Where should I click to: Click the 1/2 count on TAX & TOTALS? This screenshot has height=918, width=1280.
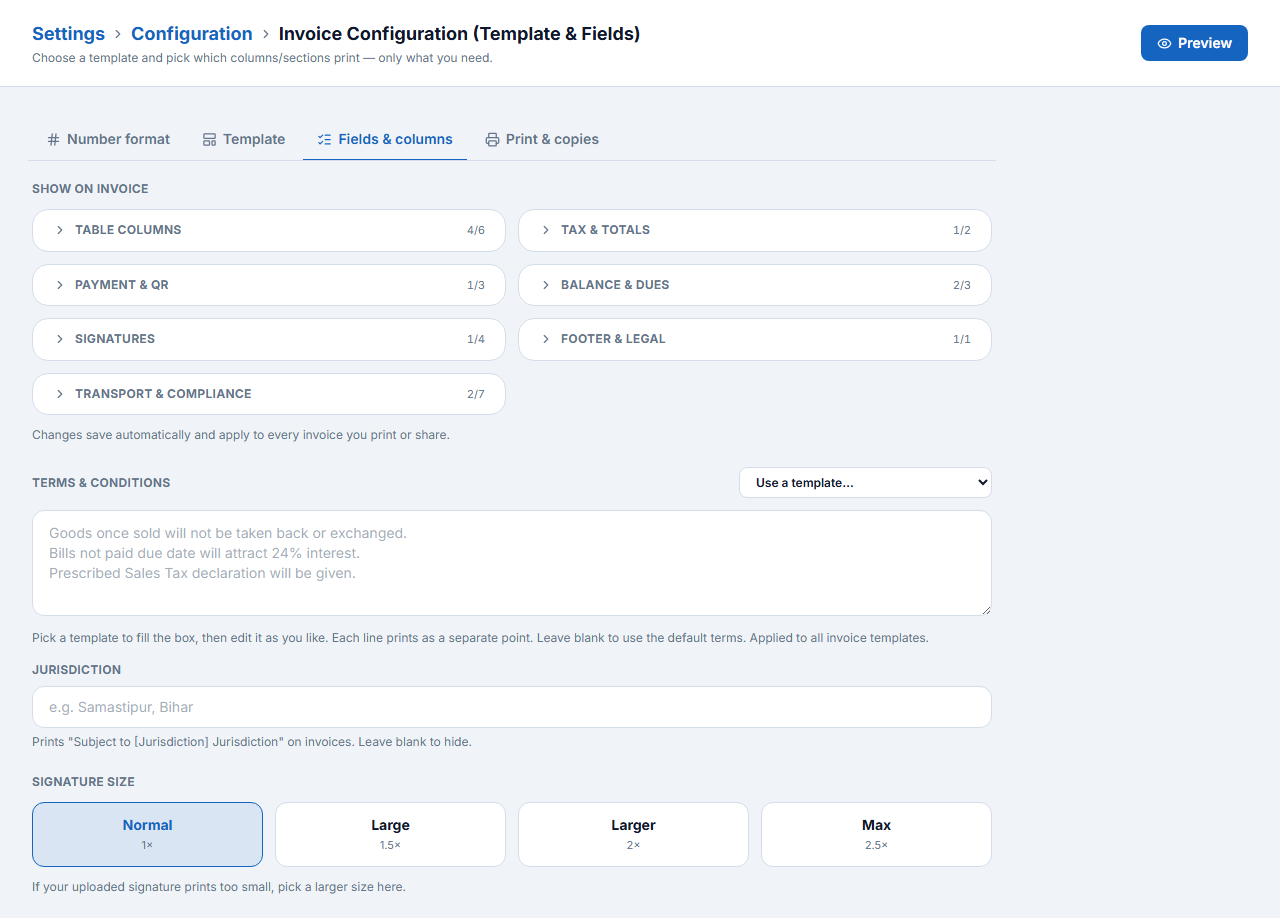962,230
